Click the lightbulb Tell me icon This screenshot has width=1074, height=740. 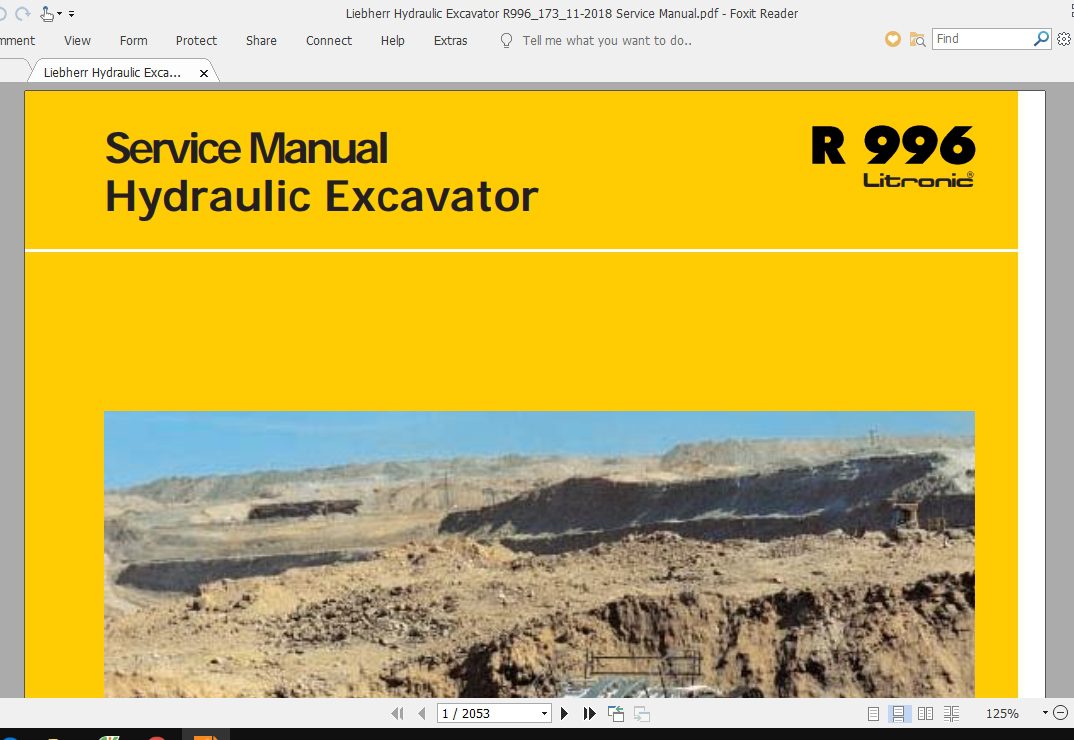pyautogui.click(x=506, y=40)
